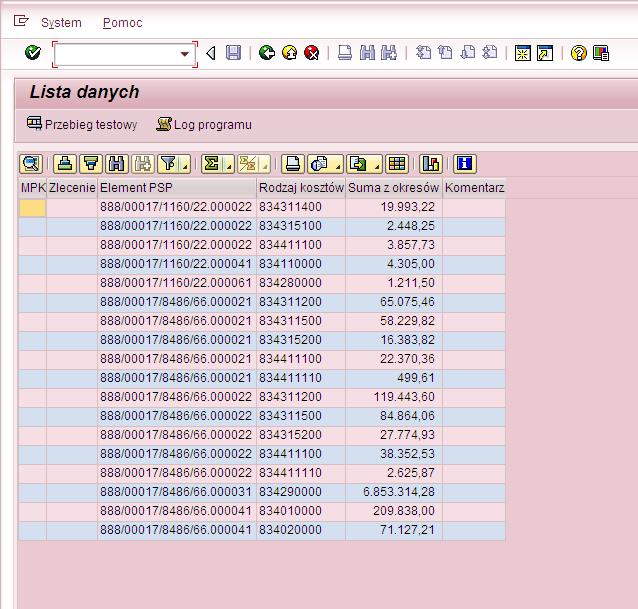The image size is (638, 609).
Task: Sort descending in ALV toolbar
Action: pyautogui.click(x=91, y=164)
